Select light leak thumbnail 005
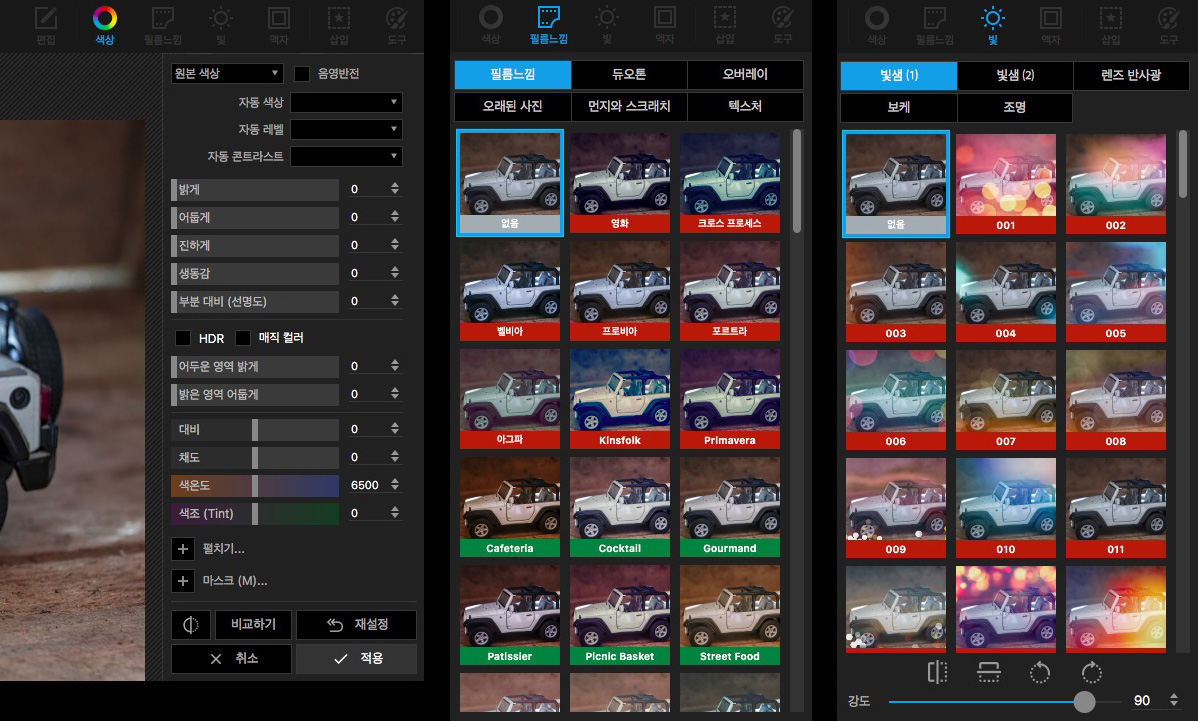 click(x=1115, y=292)
